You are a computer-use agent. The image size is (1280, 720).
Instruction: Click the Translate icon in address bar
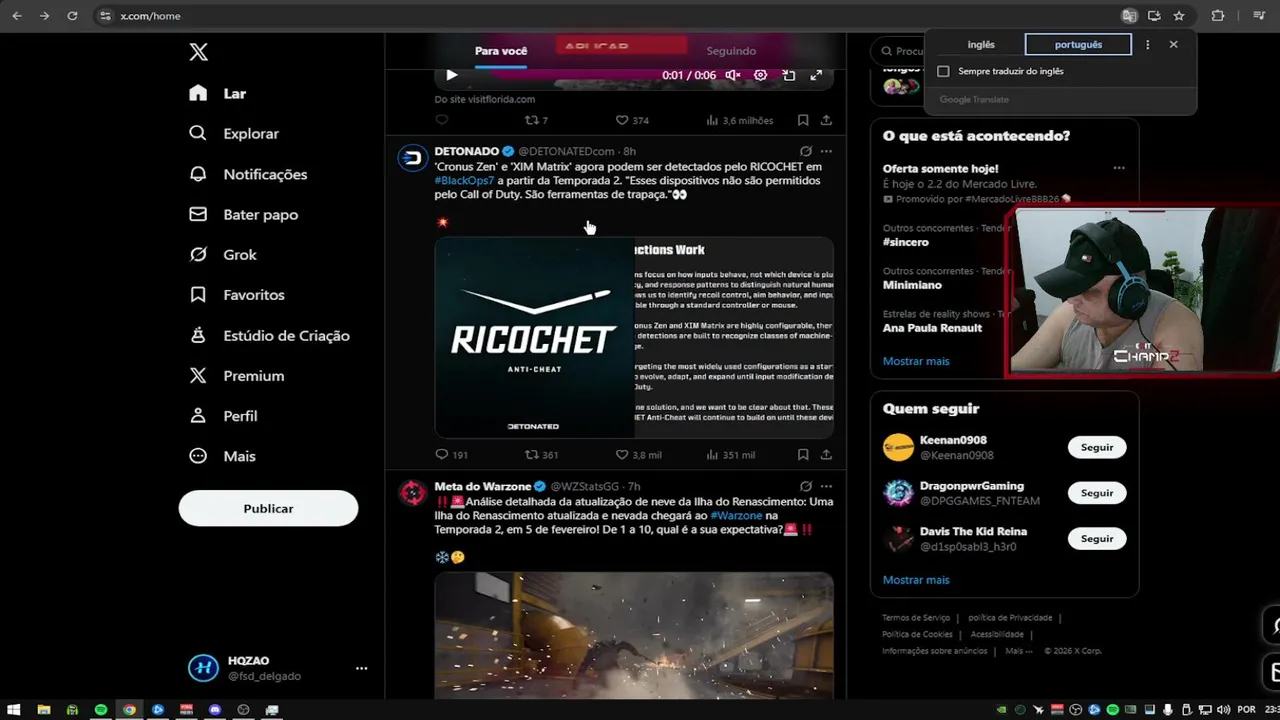coord(1129,16)
